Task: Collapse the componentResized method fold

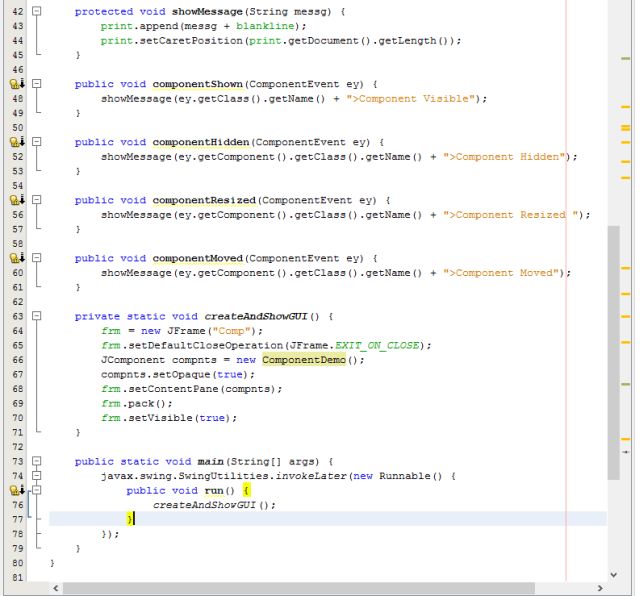Action: pyautogui.click(x=37, y=200)
